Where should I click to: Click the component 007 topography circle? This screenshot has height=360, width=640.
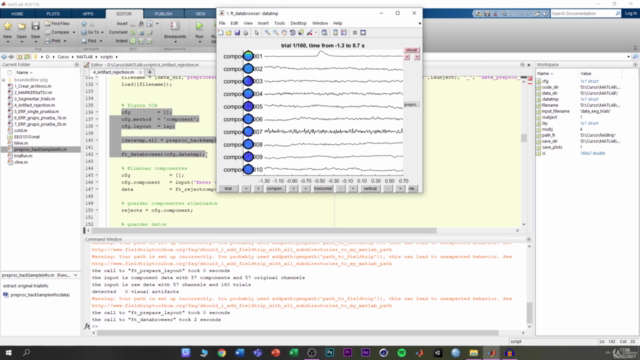pyautogui.click(x=248, y=131)
